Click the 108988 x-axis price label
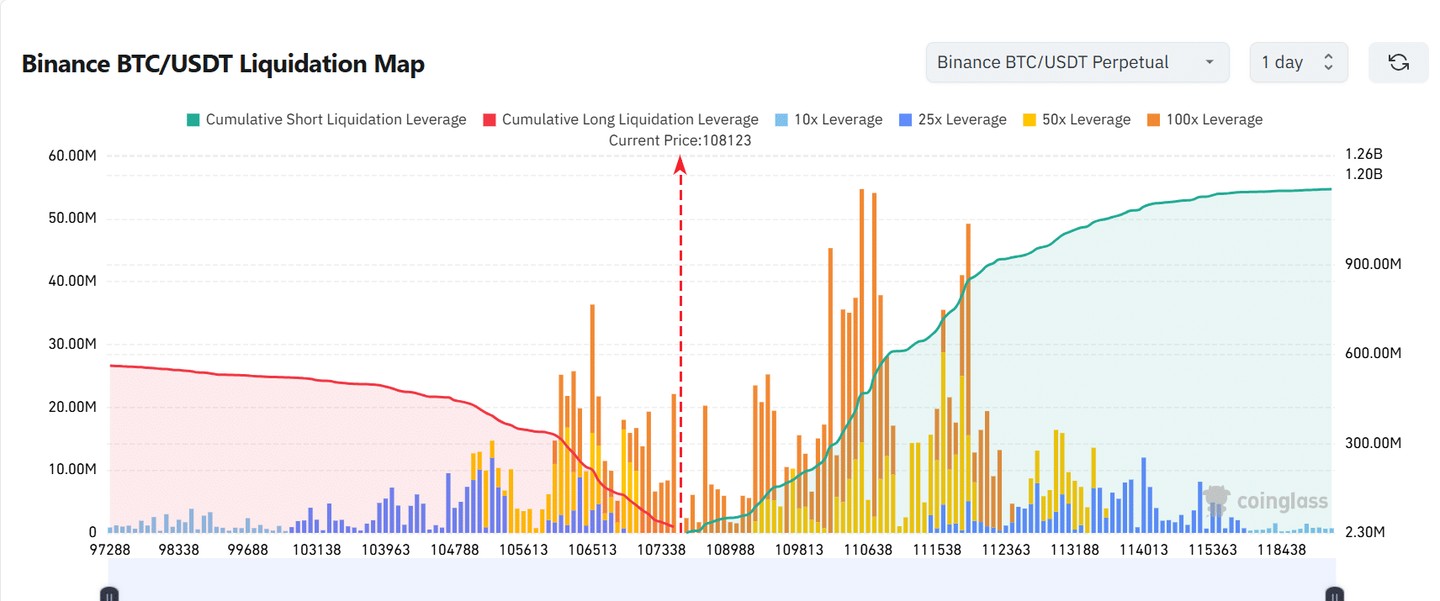The image size is (1440, 601). (x=730, y=550)
